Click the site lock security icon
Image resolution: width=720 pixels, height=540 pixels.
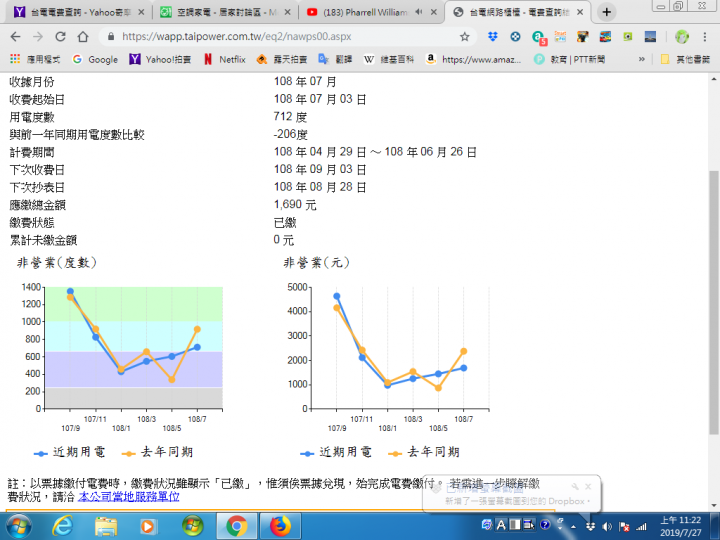point(111,37)
